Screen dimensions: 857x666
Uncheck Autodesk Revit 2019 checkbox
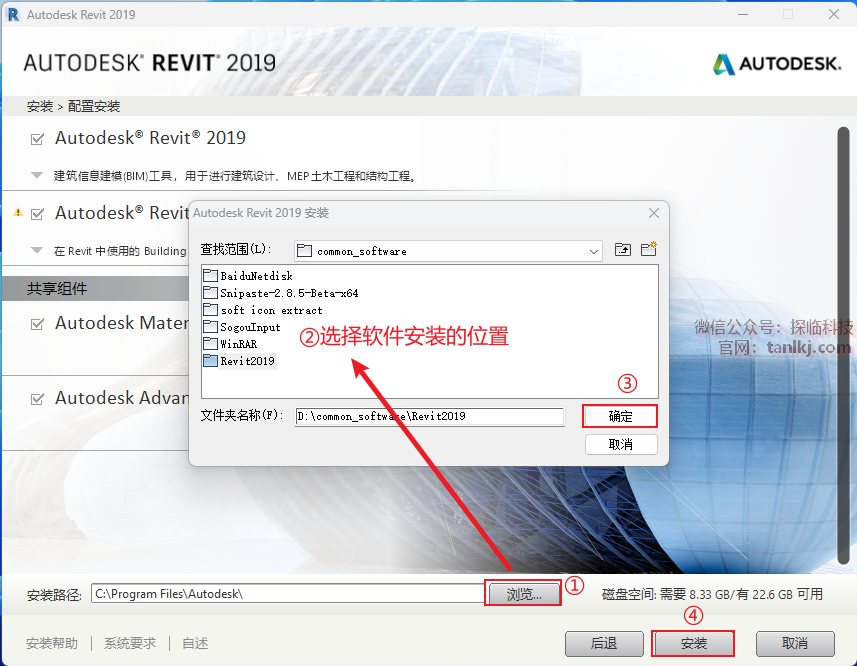(x=37, y=139)
